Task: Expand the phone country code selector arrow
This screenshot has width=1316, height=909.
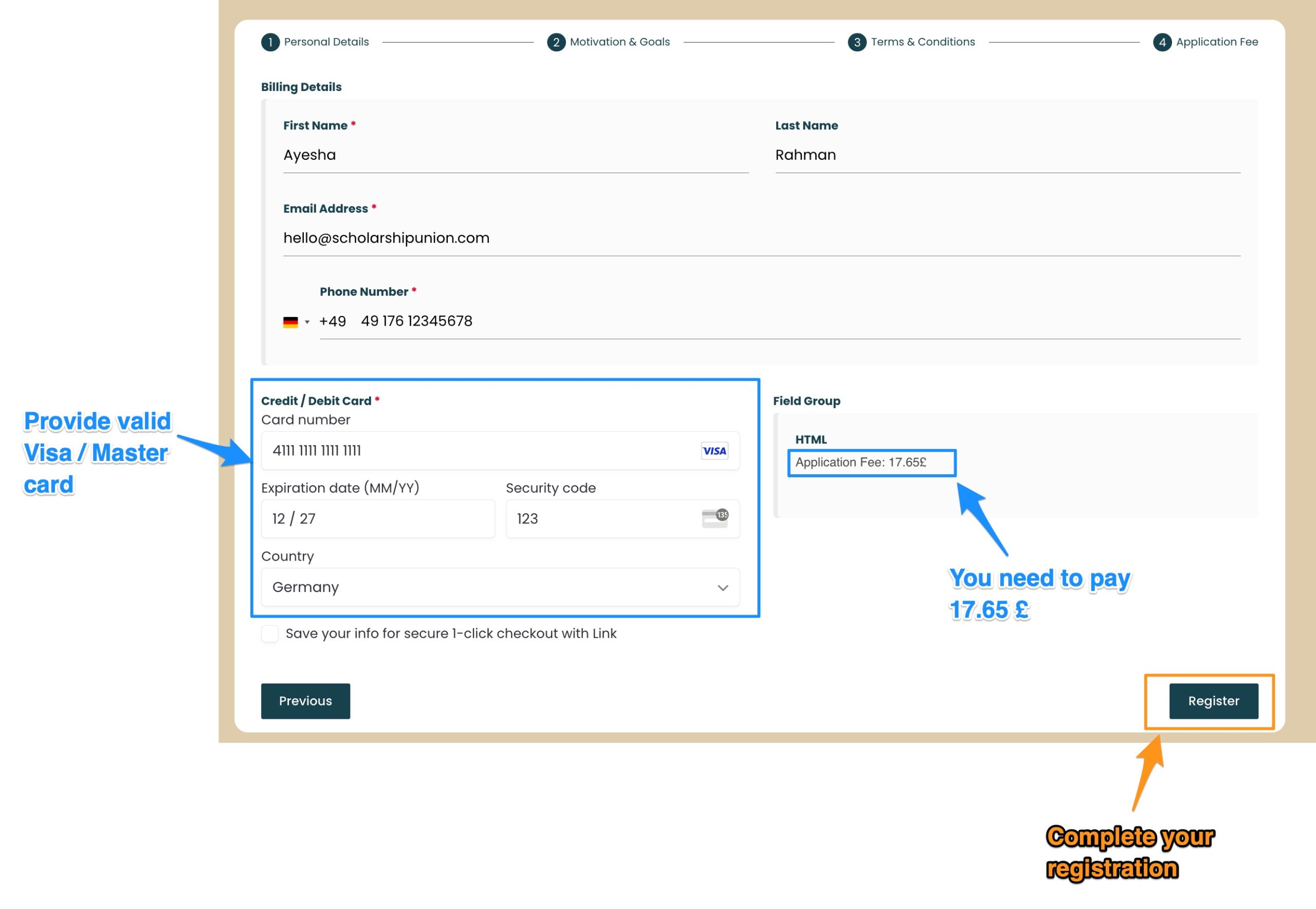Action: point(307,322)
